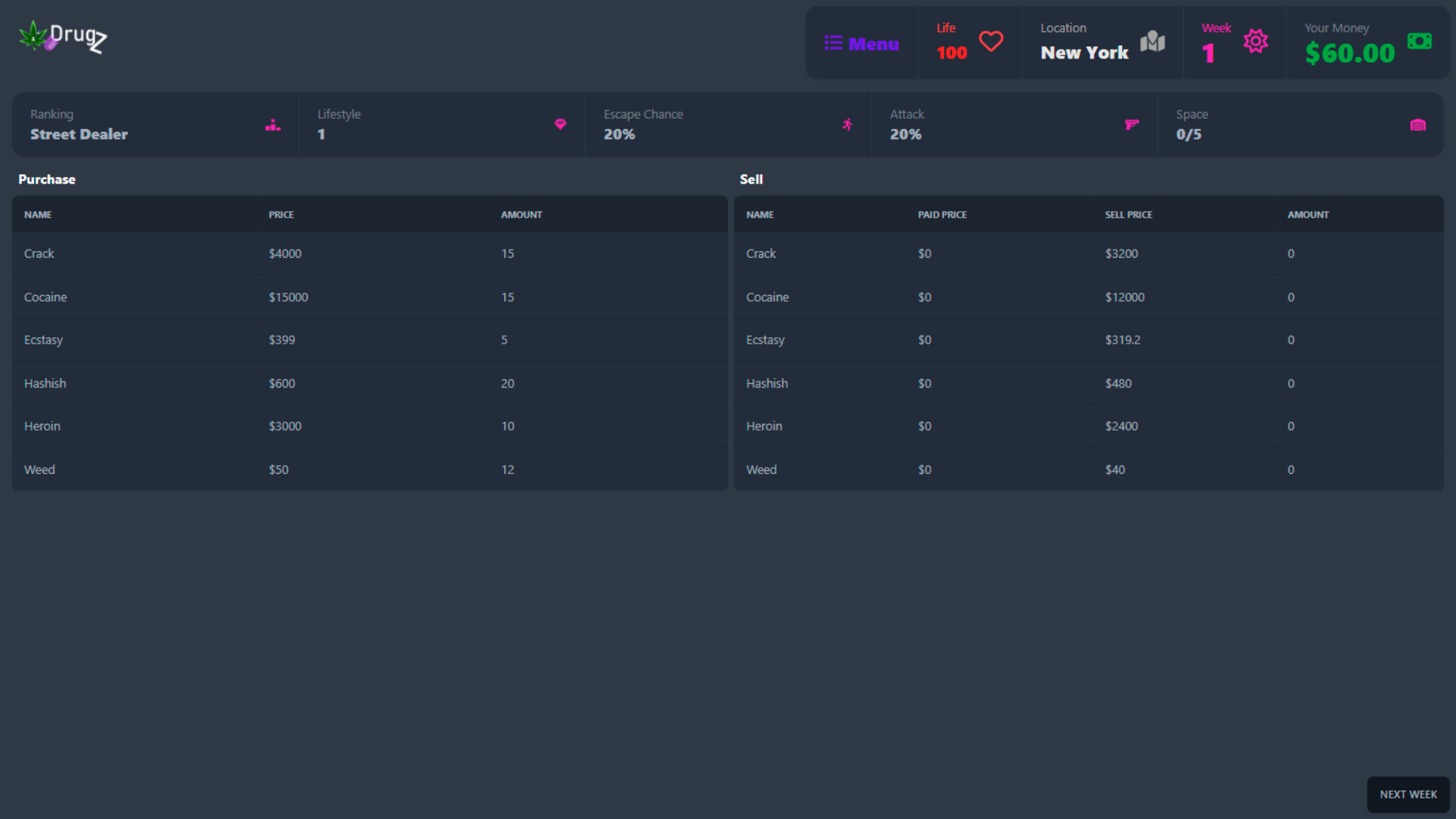Click the gear icon next to Week
The height and width of the screenshot is (819, 1456).
click(1256, 42)
